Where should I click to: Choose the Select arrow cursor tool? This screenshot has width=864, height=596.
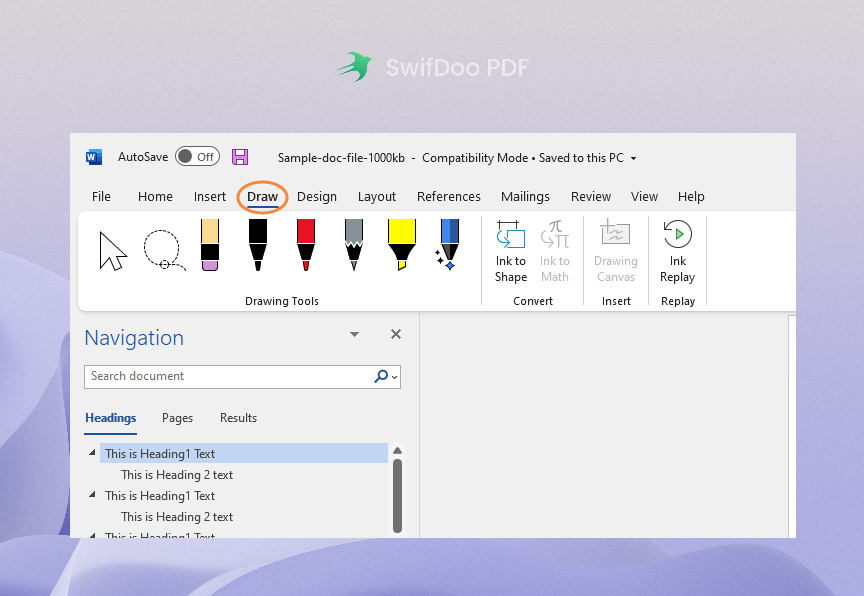click(x=112, y=251)
